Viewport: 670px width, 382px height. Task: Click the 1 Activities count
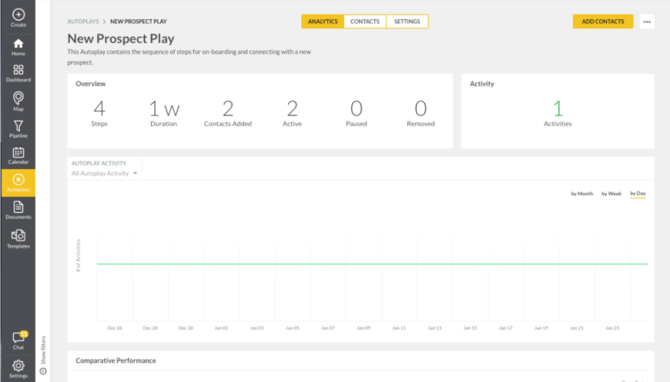tap(558, 113)
